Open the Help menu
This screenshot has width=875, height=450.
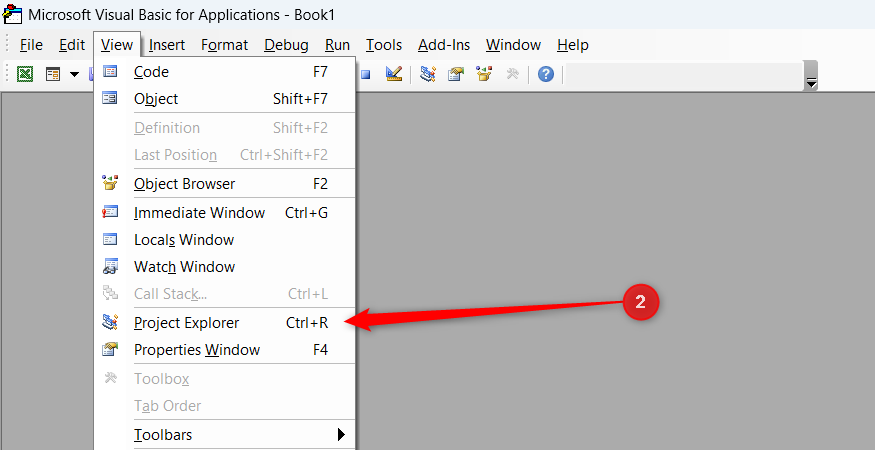pos(573,45)
